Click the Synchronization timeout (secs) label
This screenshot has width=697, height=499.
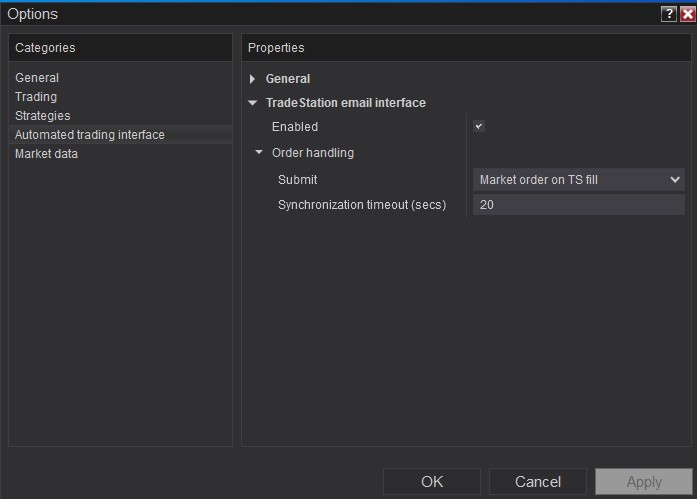point(362,205)
